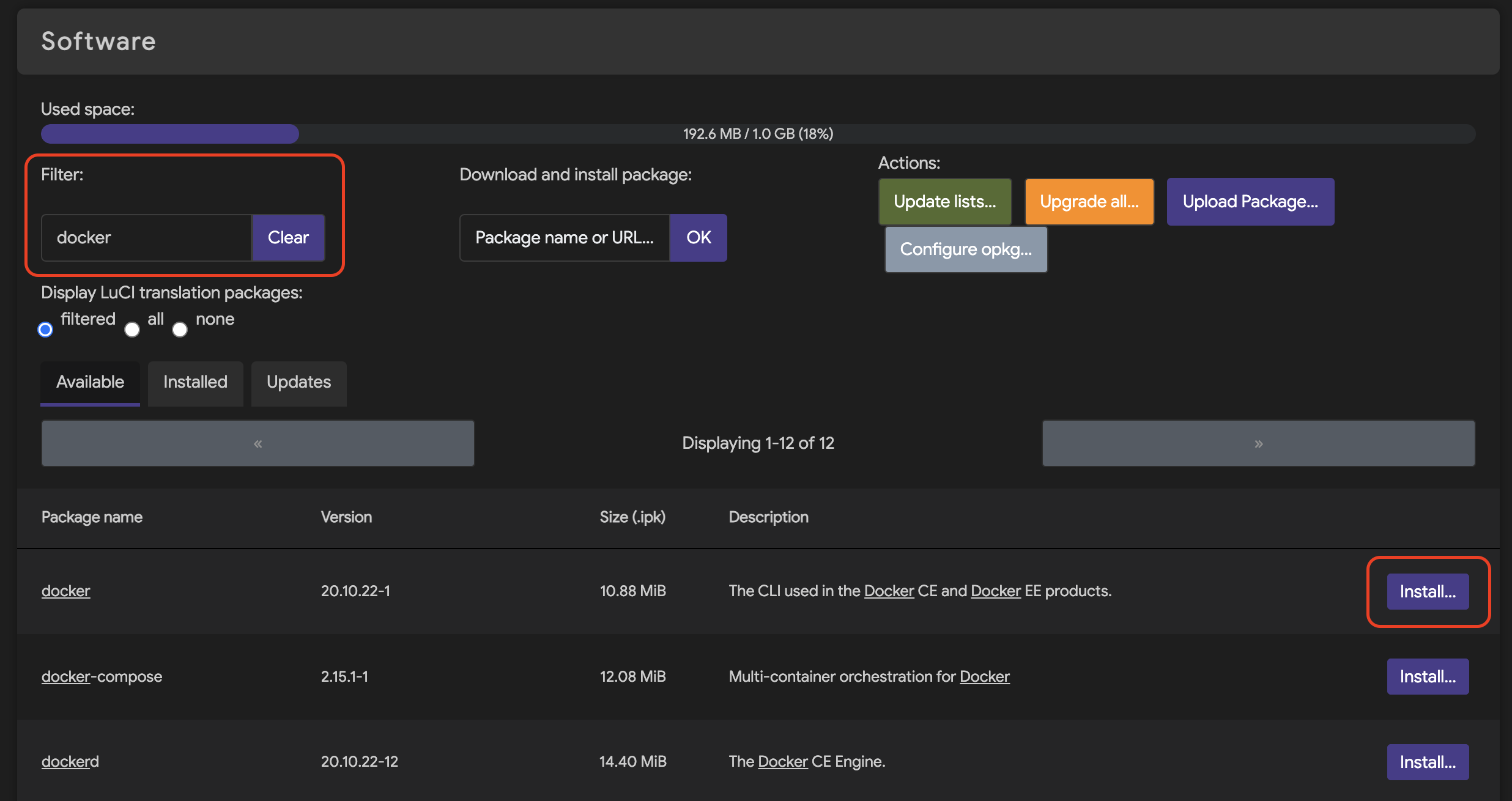The height and width of the screenshot is (801, 1512).
Task: Click the Description column header
Action: 769,517
